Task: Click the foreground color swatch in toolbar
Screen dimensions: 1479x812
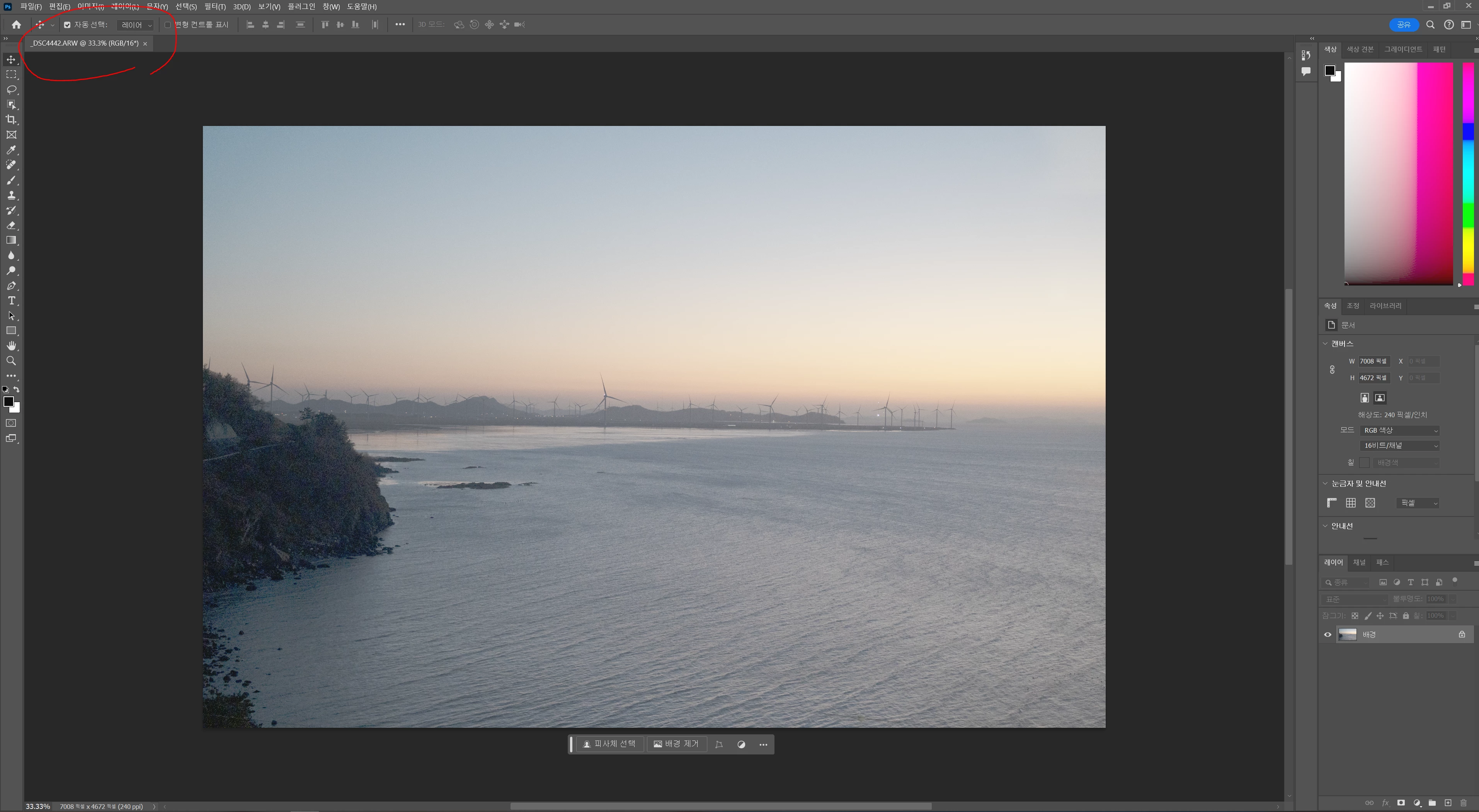Action: coord(8,401)
